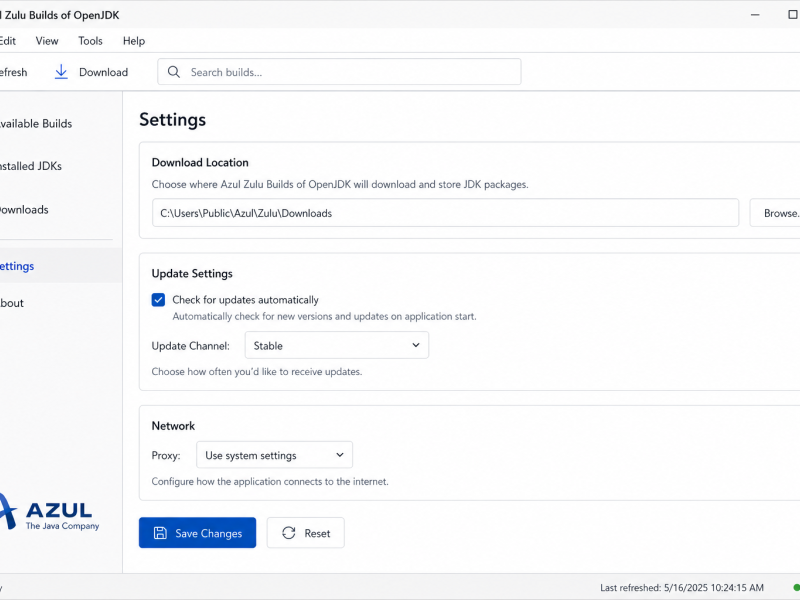800x600 pixels.
Task: Maximize the Azul Zulu window
Action: 793,15
